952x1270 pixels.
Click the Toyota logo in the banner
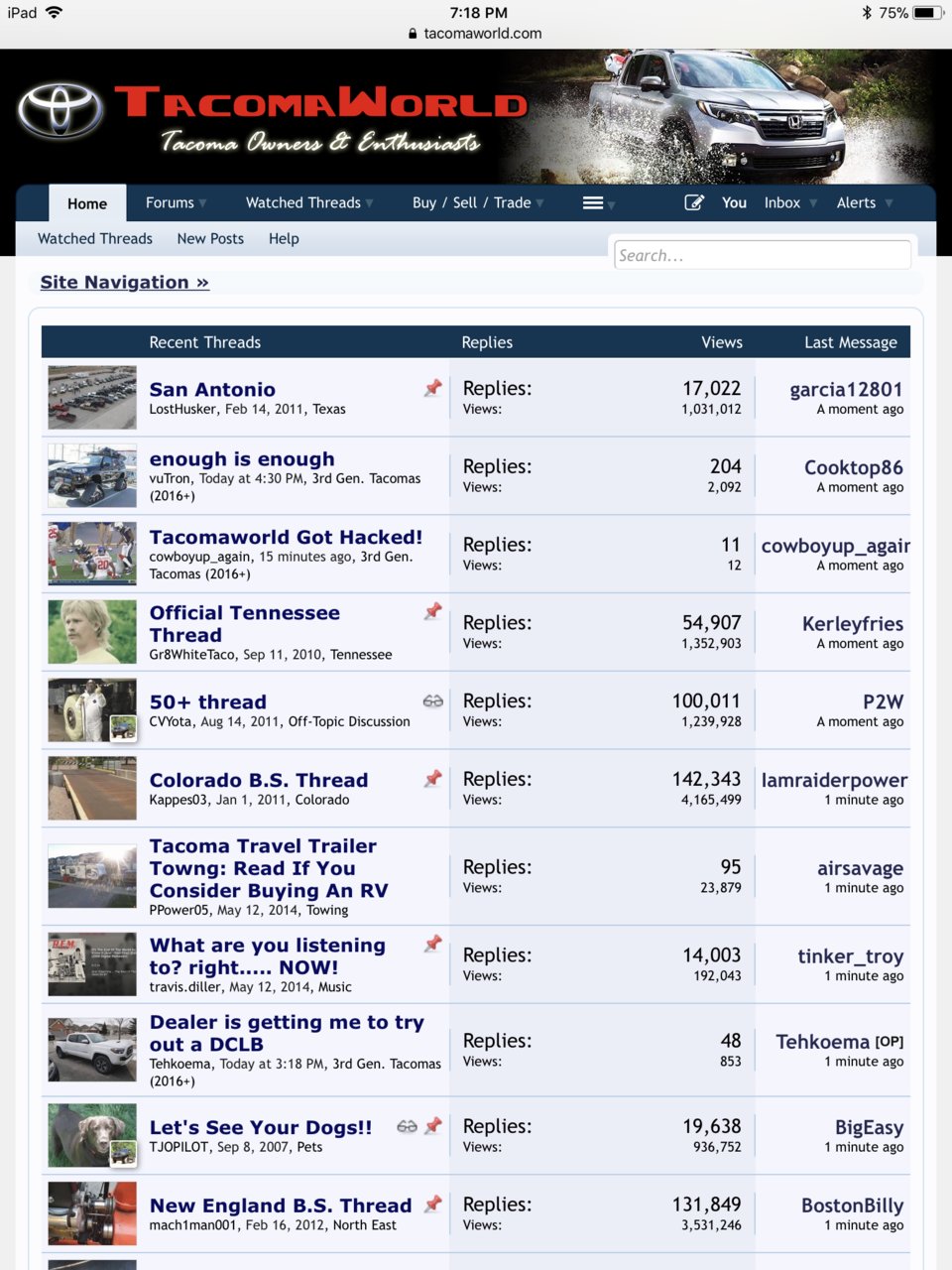tap(59, 110)
